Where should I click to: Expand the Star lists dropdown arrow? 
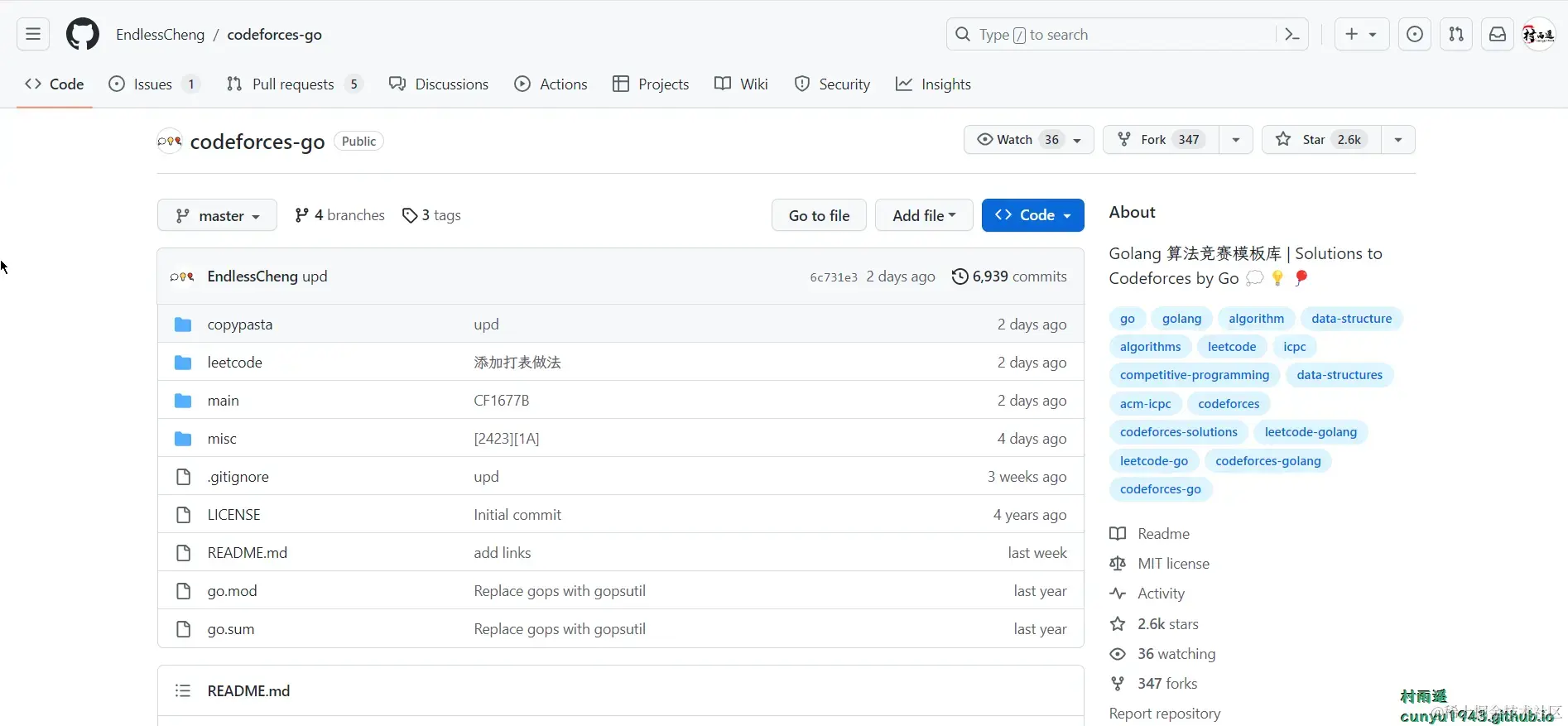[1398, 139]
